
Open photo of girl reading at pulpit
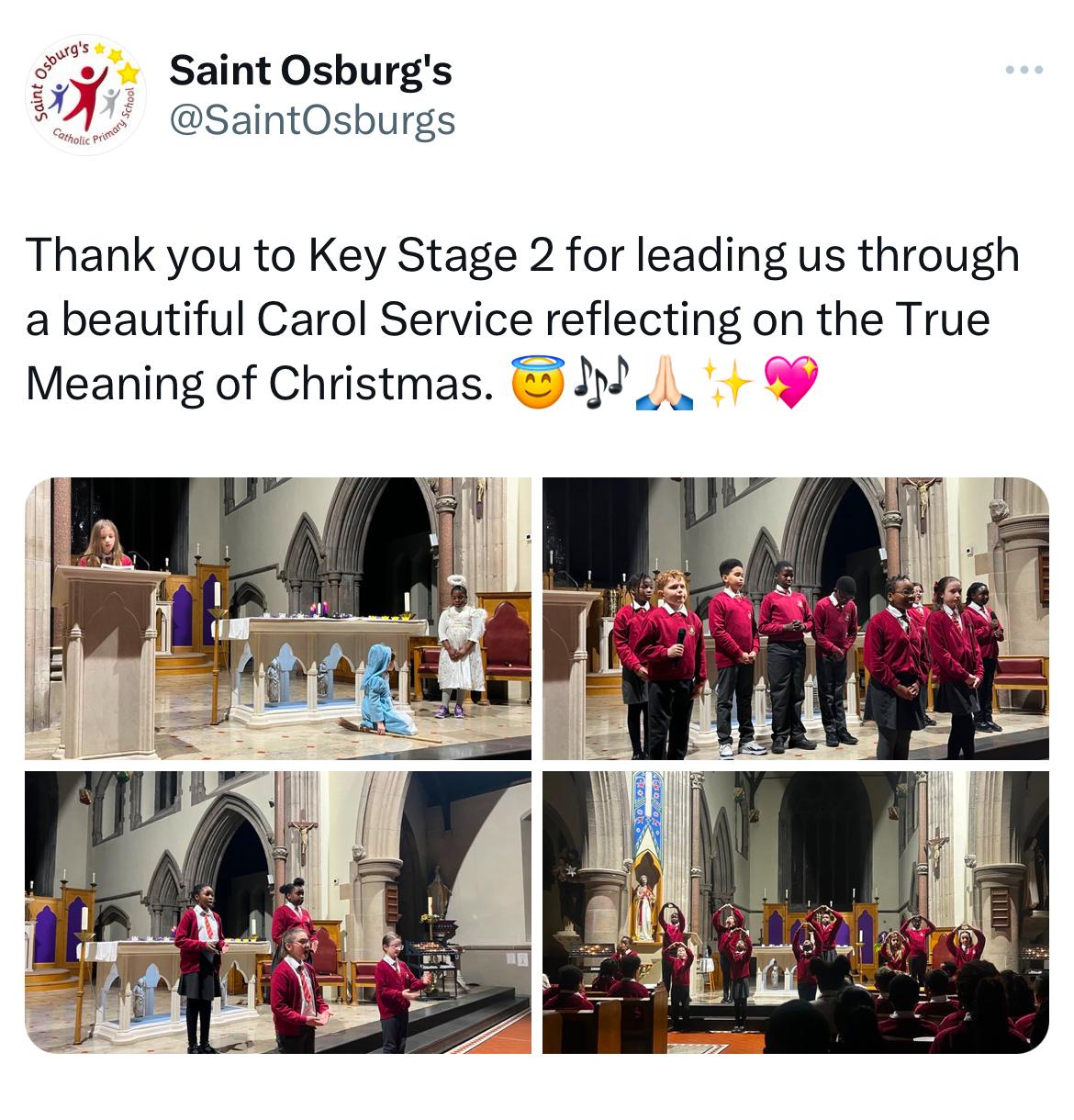(x=278, y=619)
